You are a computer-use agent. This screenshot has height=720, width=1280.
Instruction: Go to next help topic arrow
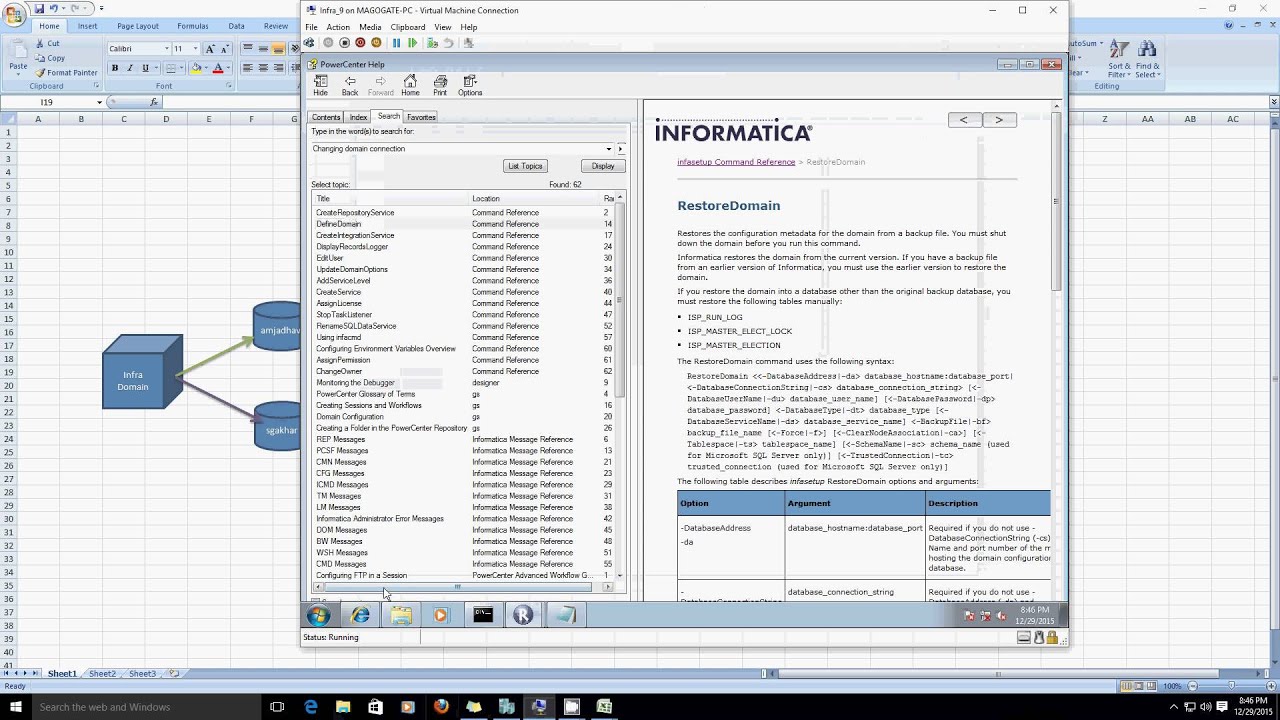998,120
